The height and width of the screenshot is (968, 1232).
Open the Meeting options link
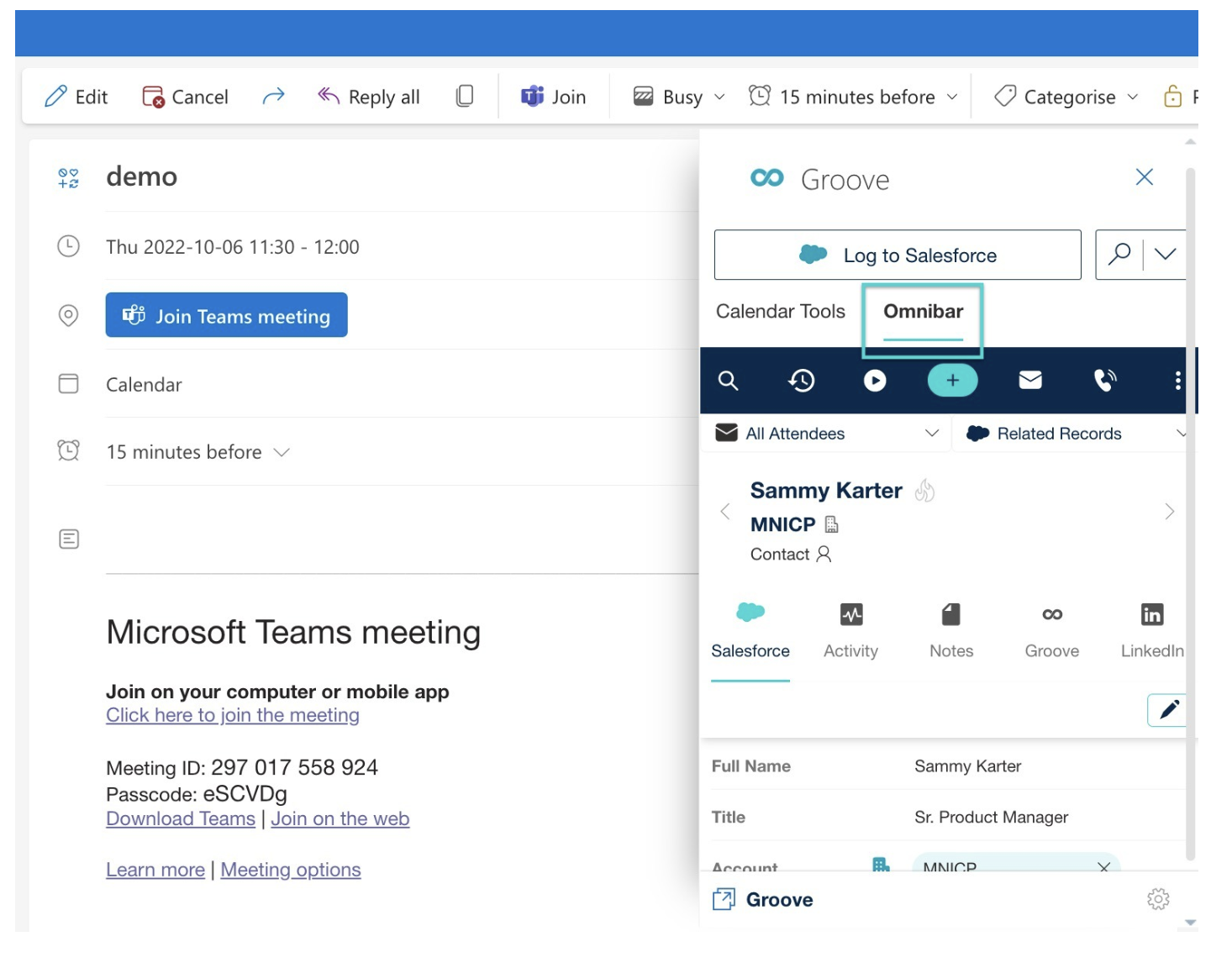coord(291,870)
